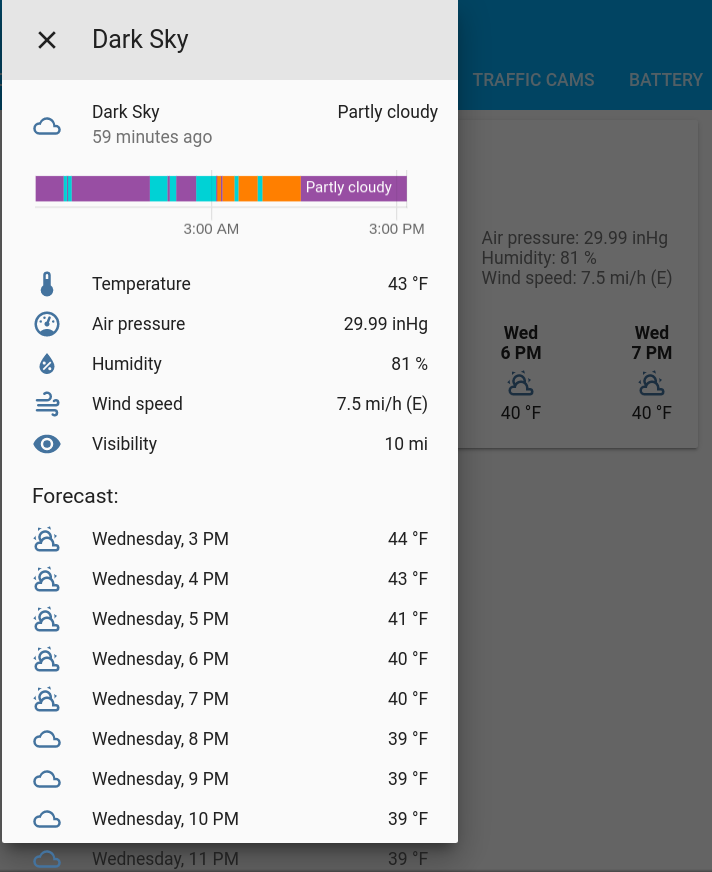Open the BATTERY tab
Image resolution: width=712 pixels, height=872 pixels.
[665, 80]
